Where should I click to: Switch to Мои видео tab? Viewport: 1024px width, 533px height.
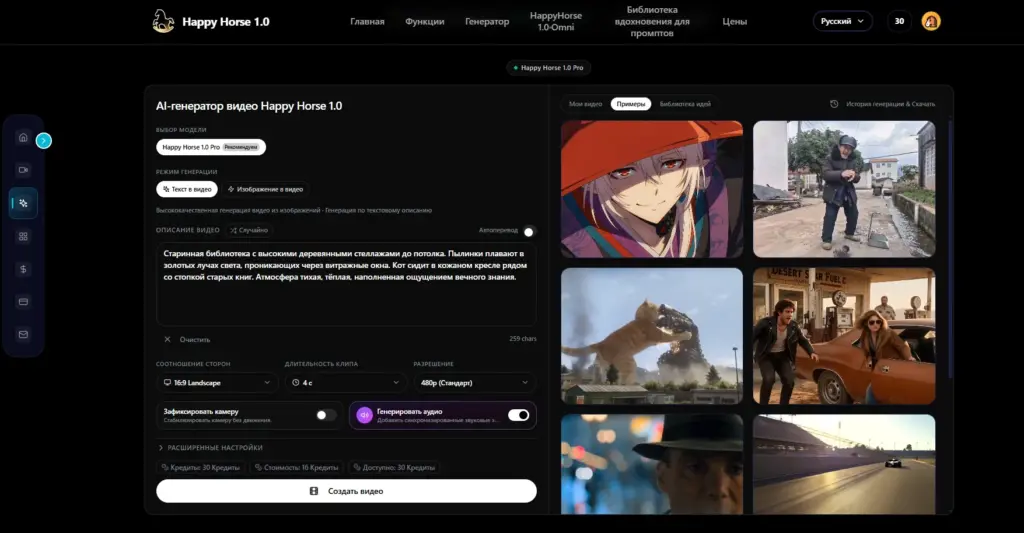click(x=585, y=104)
